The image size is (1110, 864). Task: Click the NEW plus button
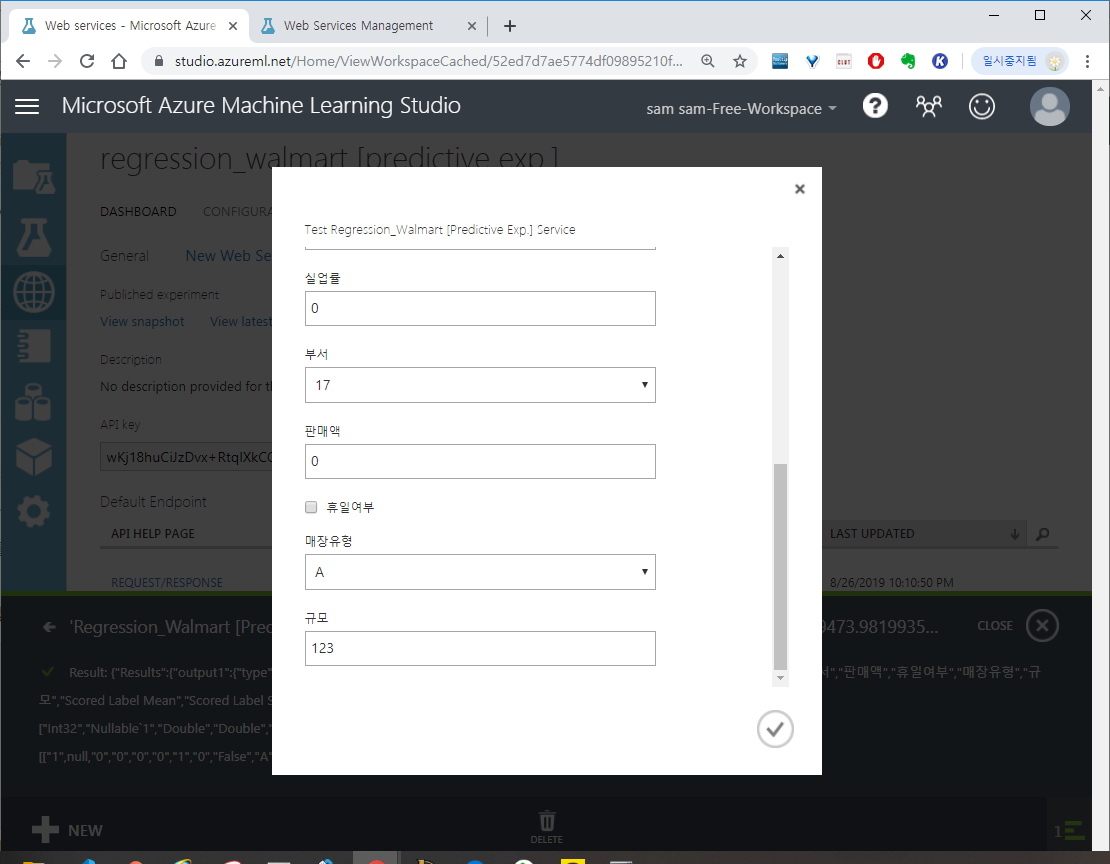(67, 830)
